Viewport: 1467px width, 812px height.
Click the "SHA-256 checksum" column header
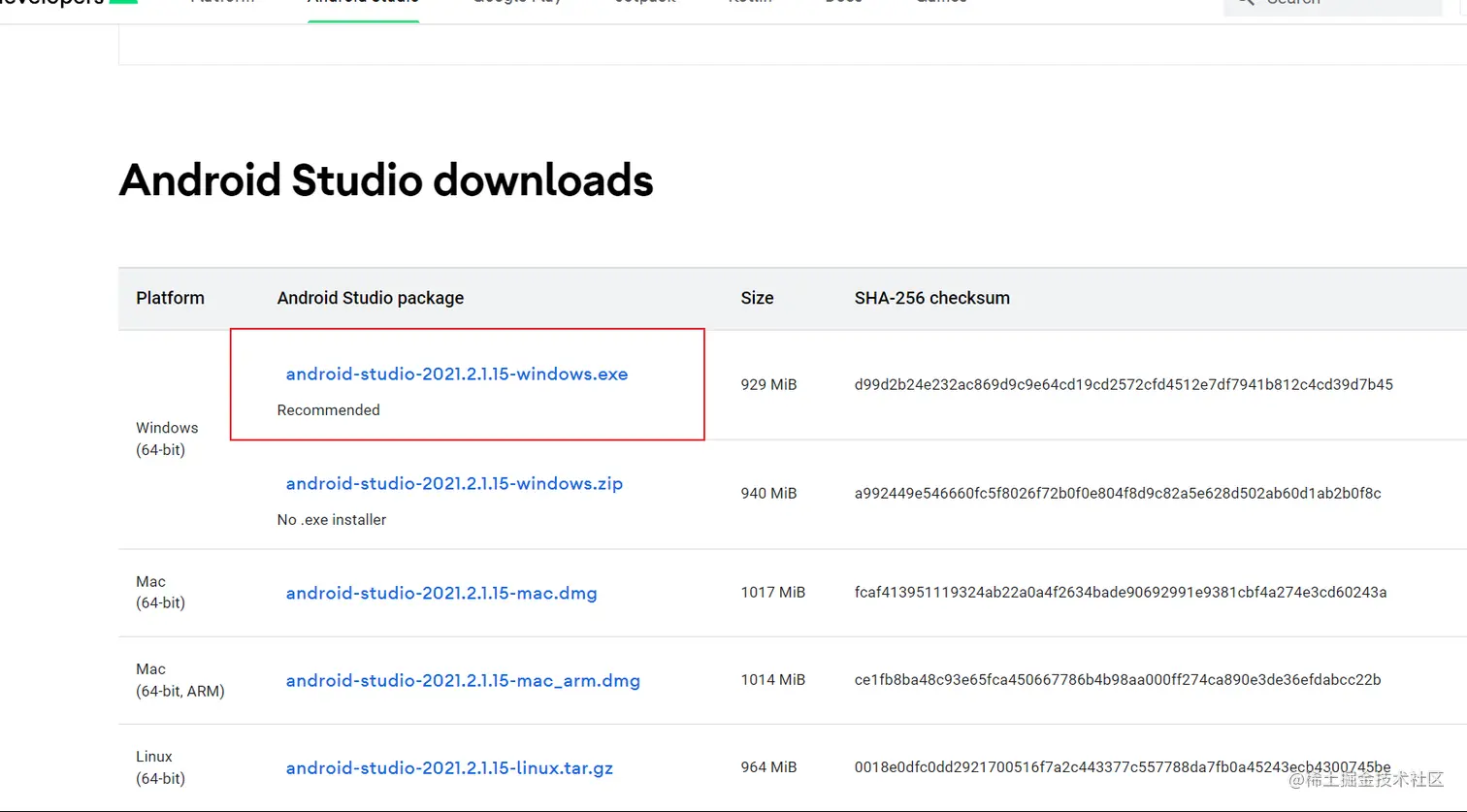pyautogui.click(x=932, y=298)
